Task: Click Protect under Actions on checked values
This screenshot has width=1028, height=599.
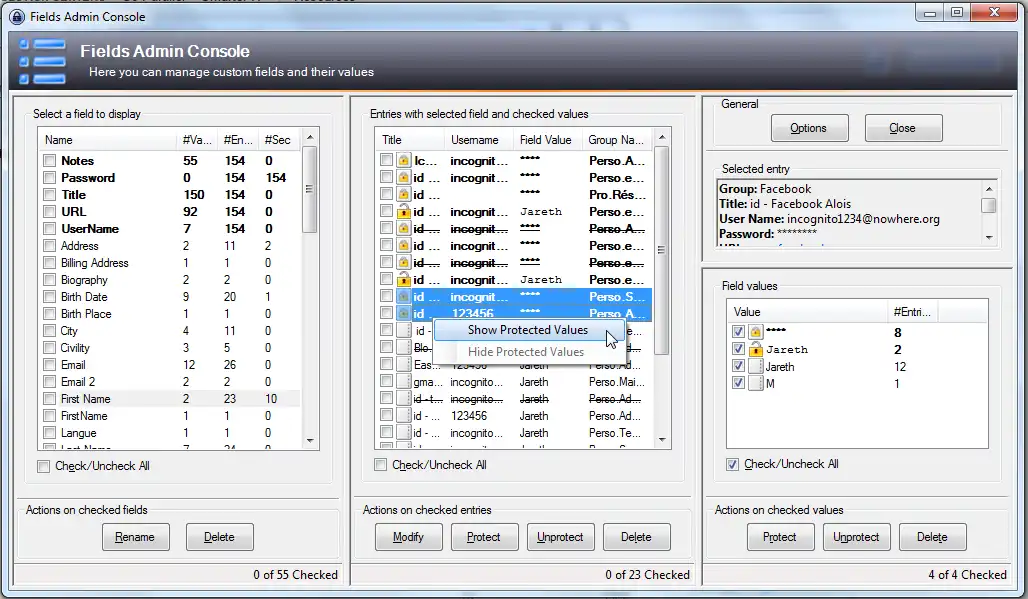Action: pos(780,537)
